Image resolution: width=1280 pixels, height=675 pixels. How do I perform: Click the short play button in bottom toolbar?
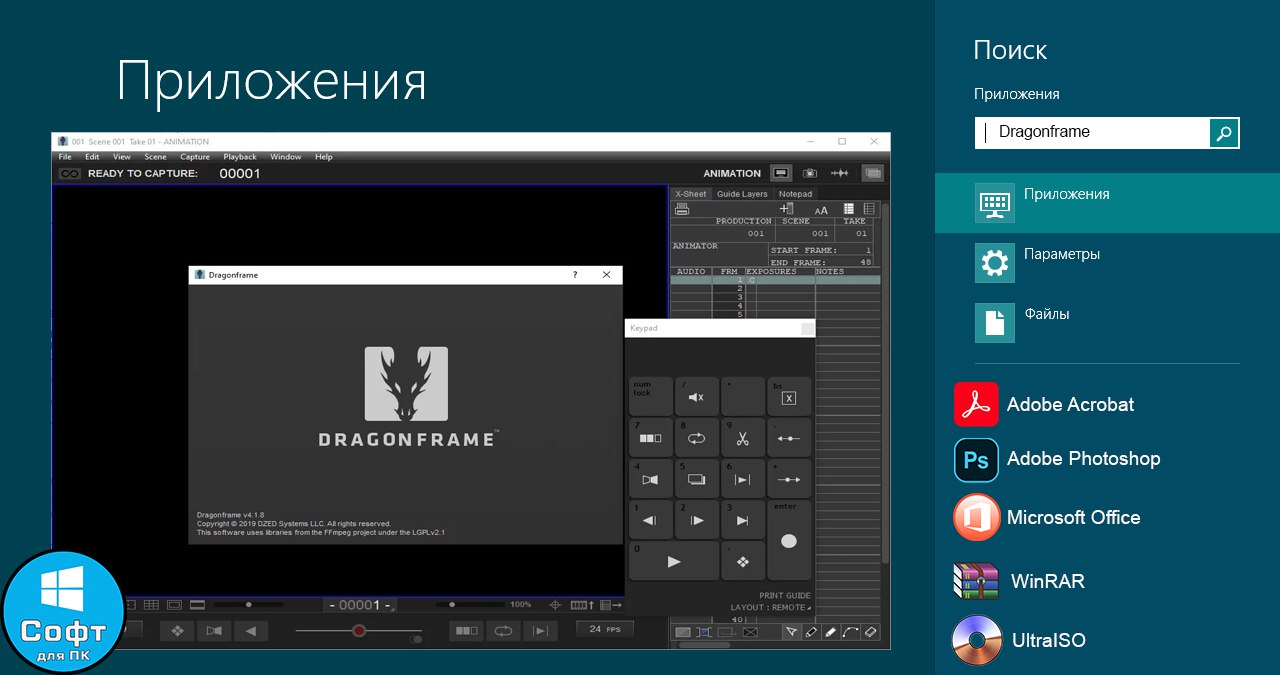pos(465,631)
